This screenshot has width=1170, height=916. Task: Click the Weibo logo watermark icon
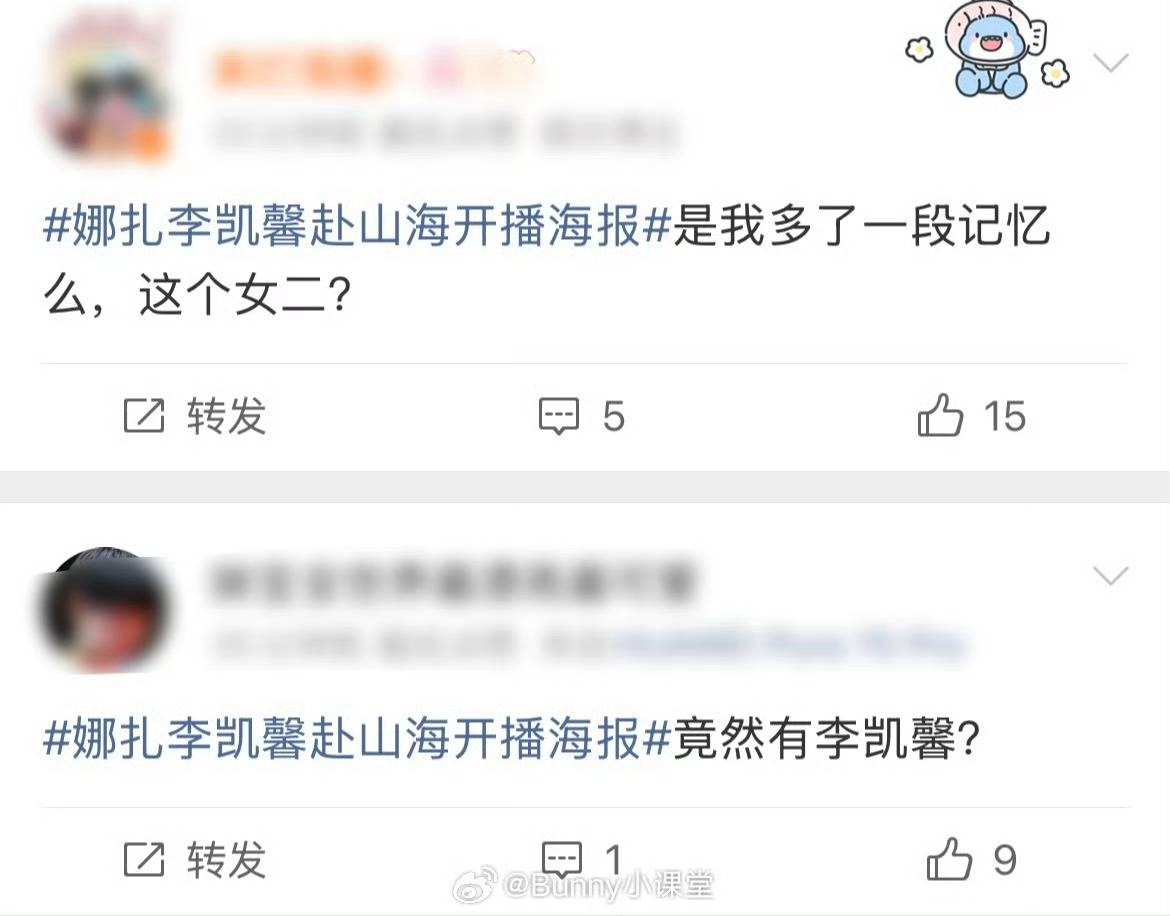475,885
